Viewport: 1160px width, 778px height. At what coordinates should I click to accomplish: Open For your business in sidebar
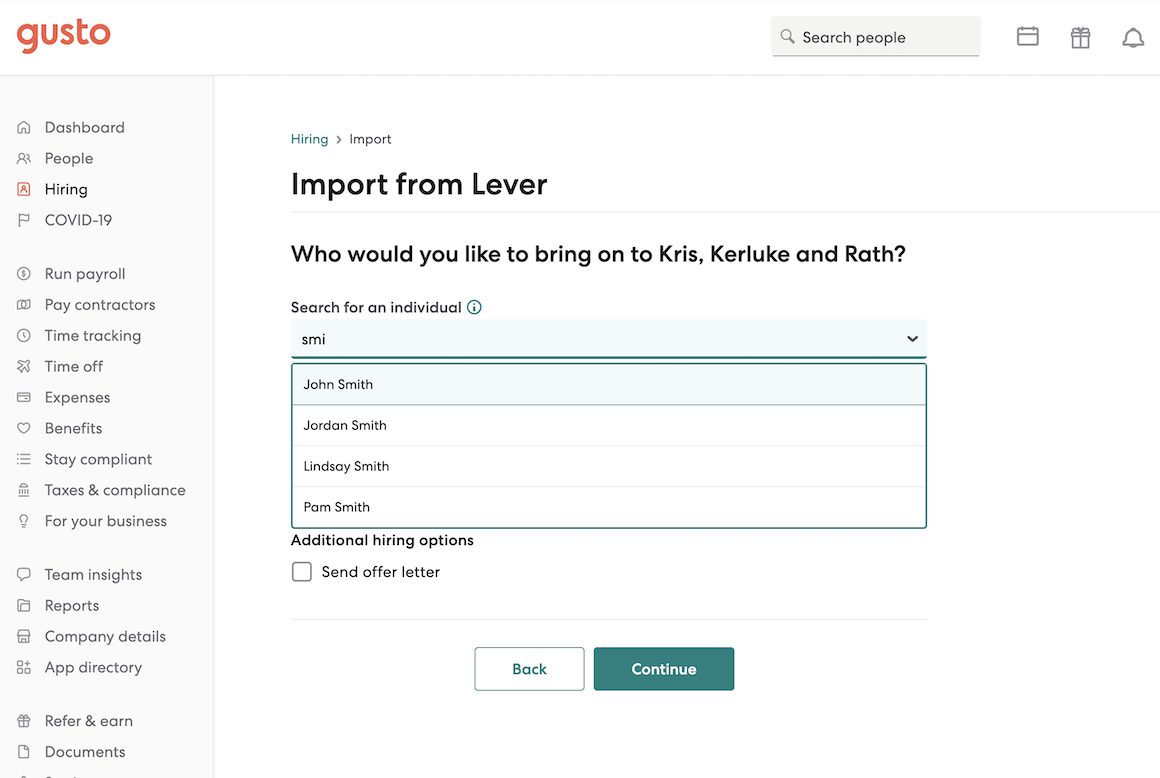(106, 521)
